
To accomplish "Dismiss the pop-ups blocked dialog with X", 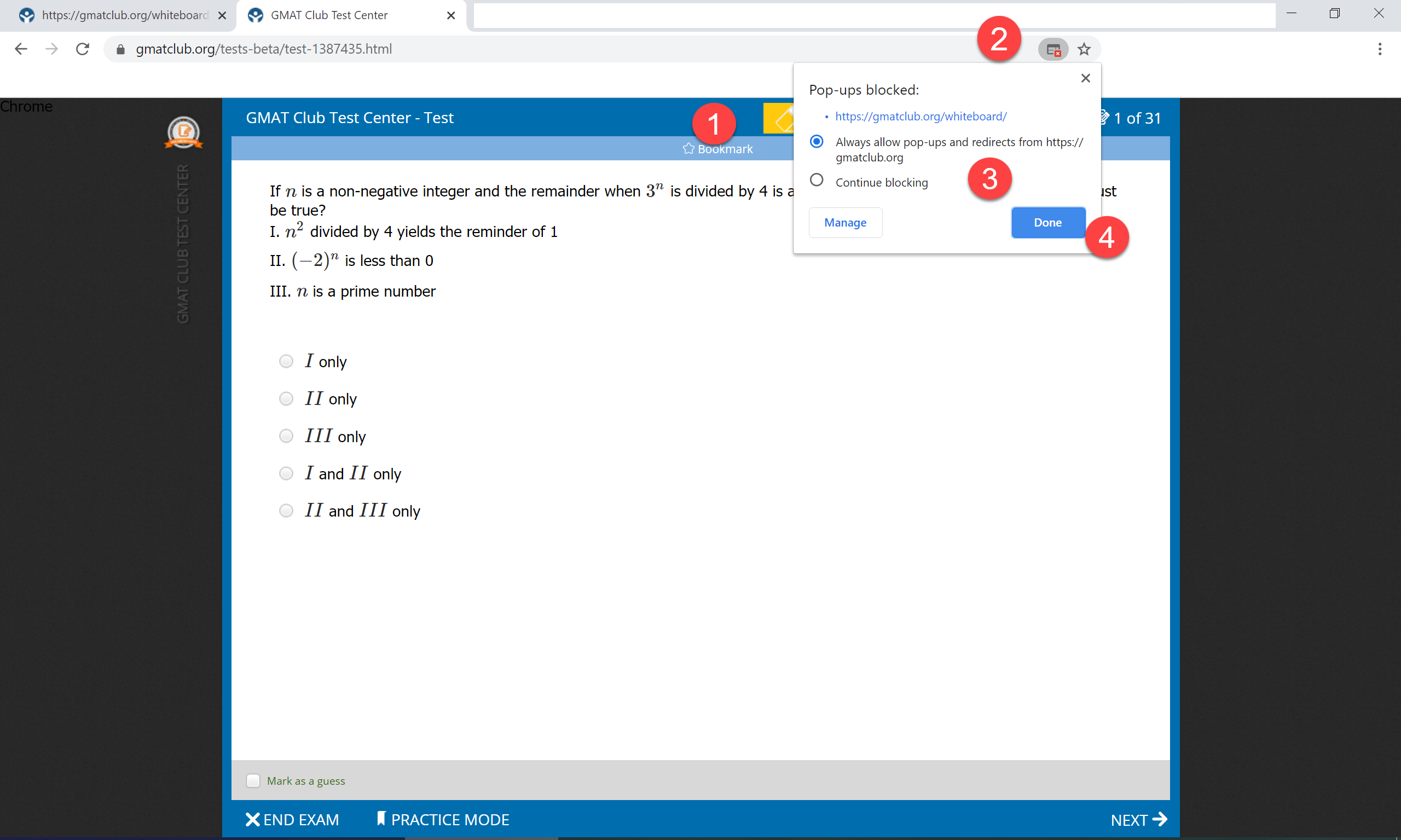I will point(1085,78).
